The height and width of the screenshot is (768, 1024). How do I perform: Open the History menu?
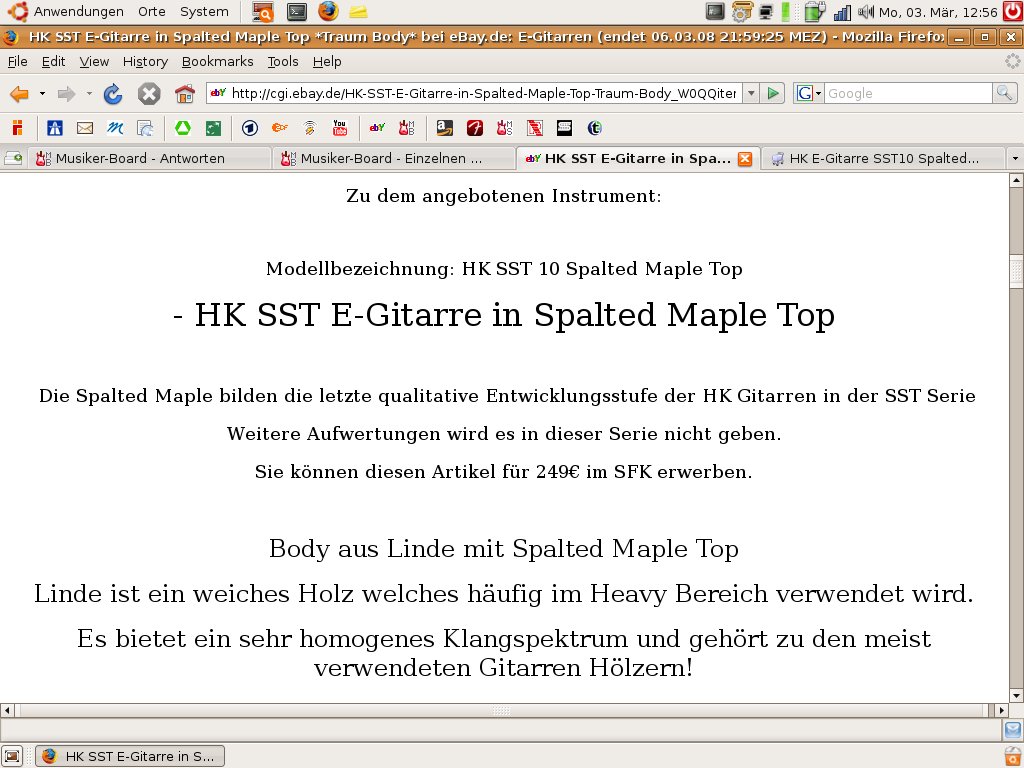(x=145, y=61)
